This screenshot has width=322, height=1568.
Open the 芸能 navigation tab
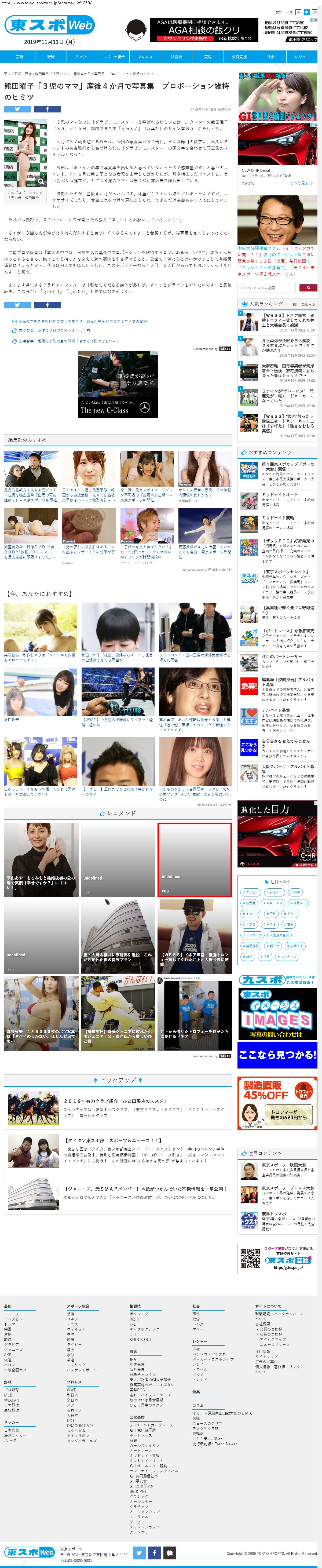click(x=20, y=57)
